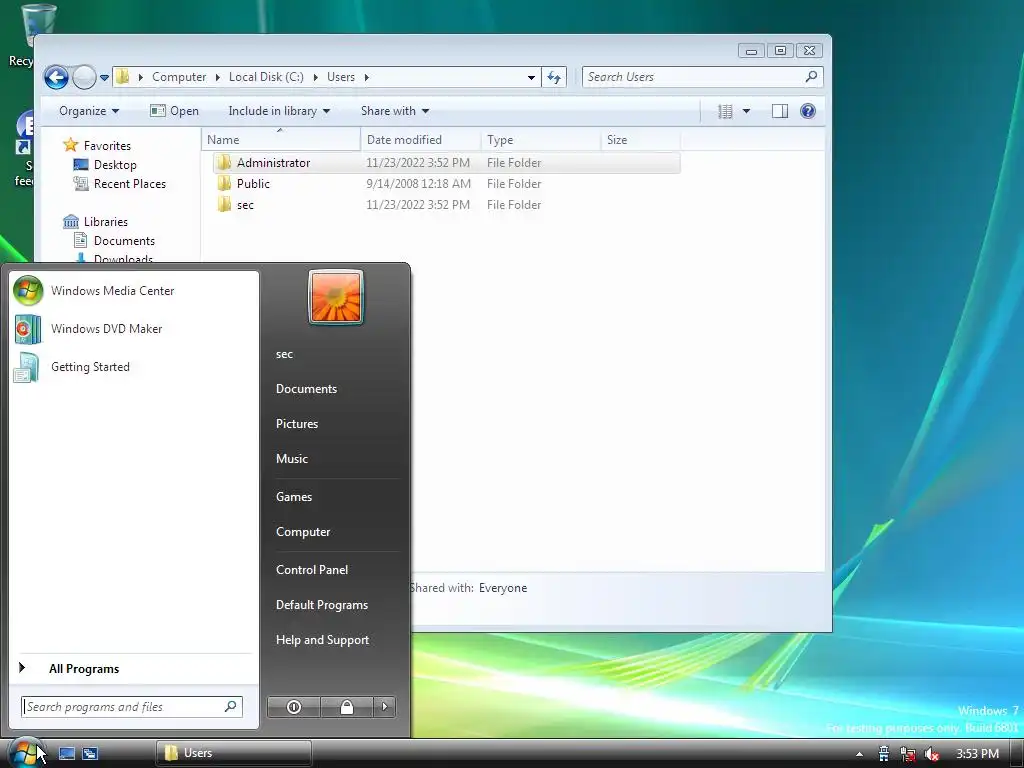Select Local Disk (C:) in breadcrumb
This screenshot has width=1024, height=768.
click(x=266, y=77)
